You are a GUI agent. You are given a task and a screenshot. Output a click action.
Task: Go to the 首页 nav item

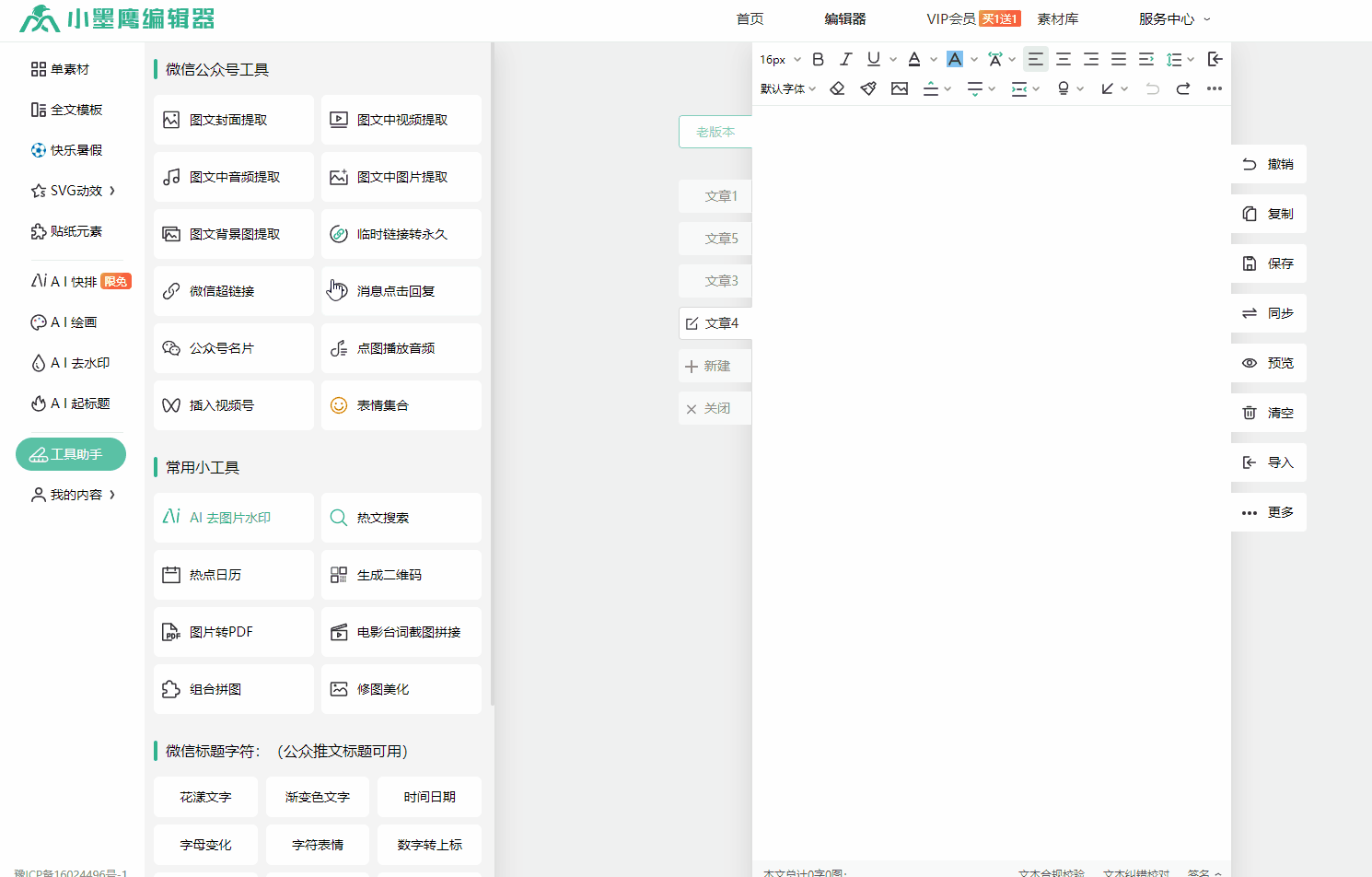tap(750, 18)
